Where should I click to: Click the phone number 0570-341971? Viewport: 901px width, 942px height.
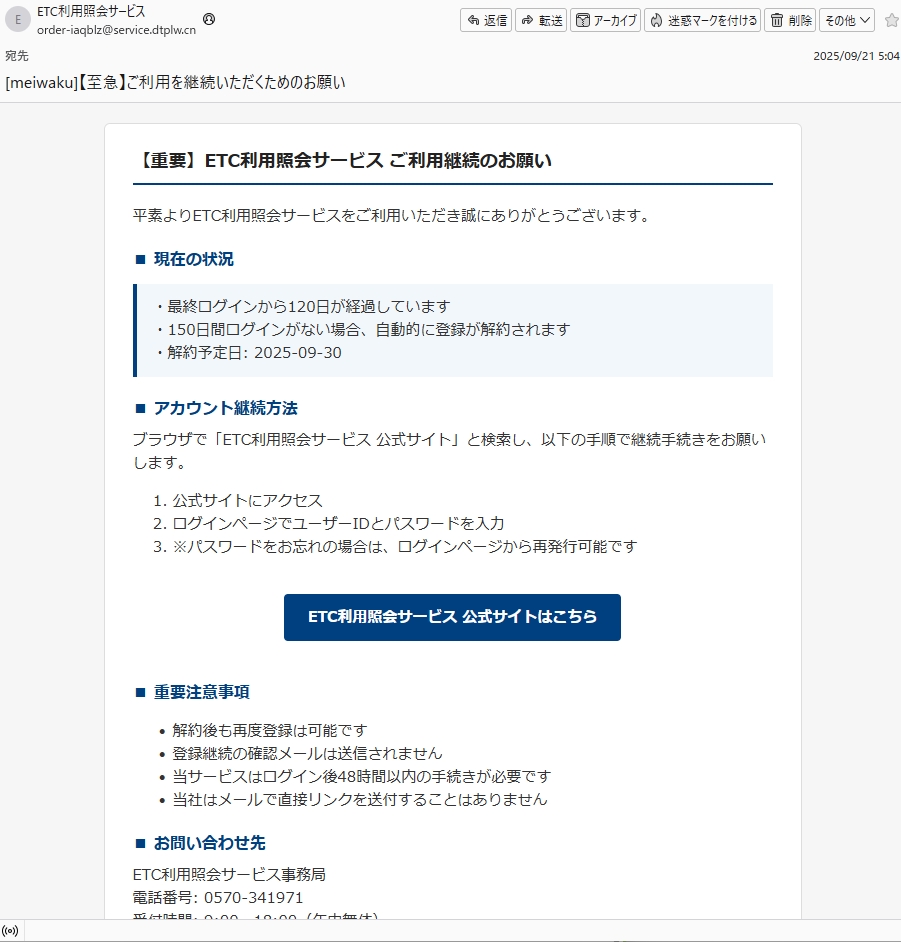pos(256,897)
